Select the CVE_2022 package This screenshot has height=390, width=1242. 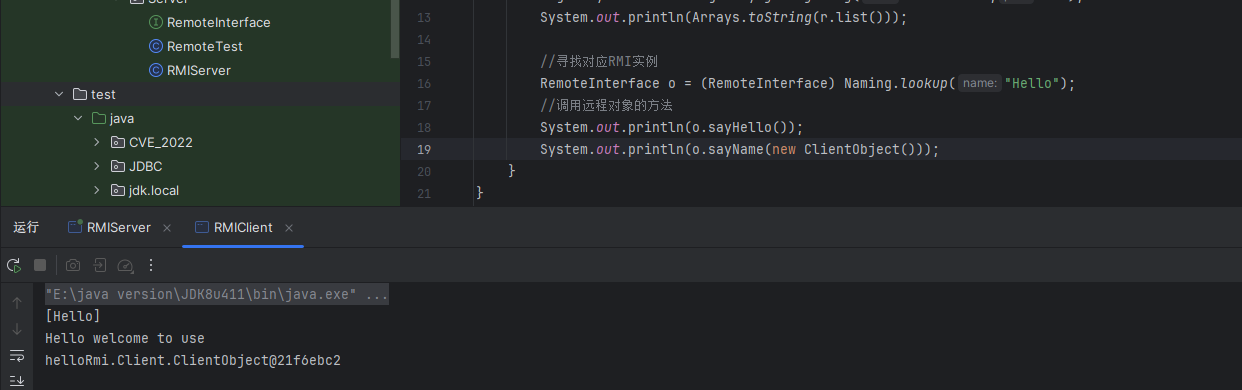160,142
